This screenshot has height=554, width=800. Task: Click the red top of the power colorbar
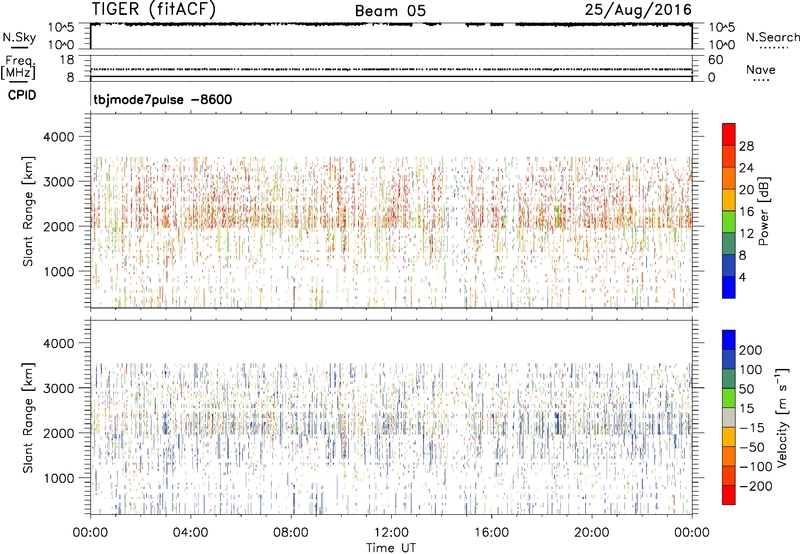coord(729,134)
